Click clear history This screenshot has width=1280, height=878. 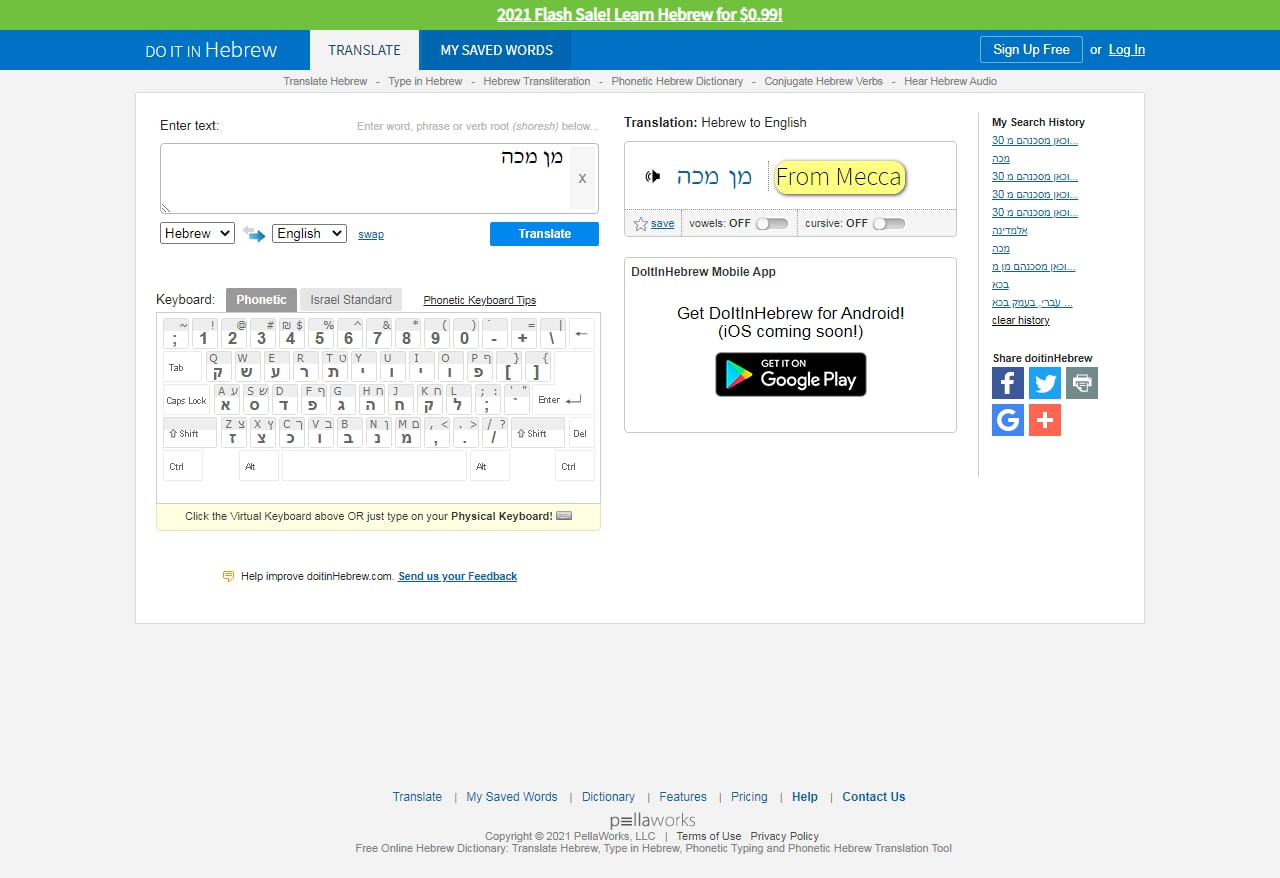pos(1021,321)
